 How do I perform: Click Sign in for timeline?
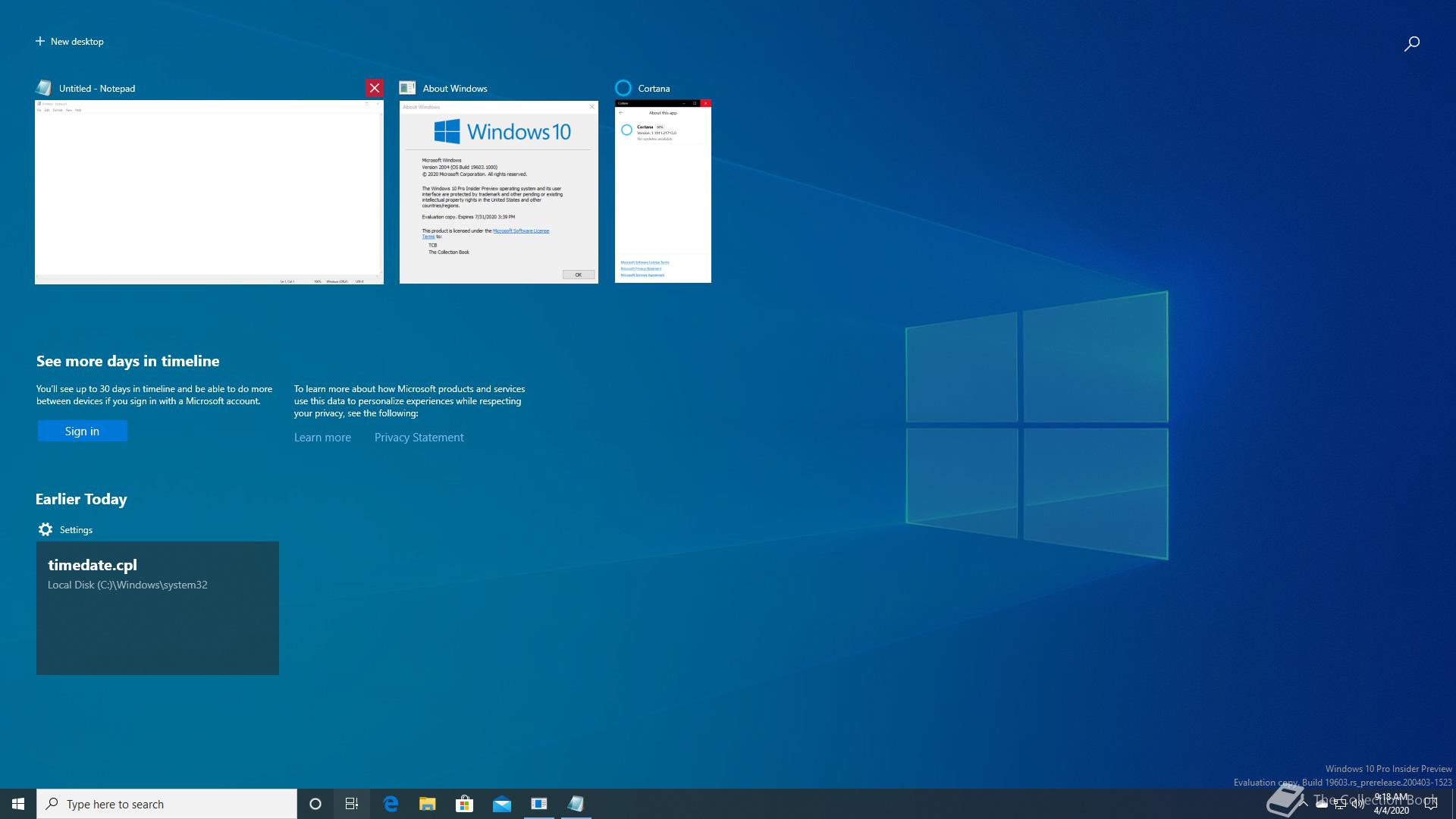[82, 431]
